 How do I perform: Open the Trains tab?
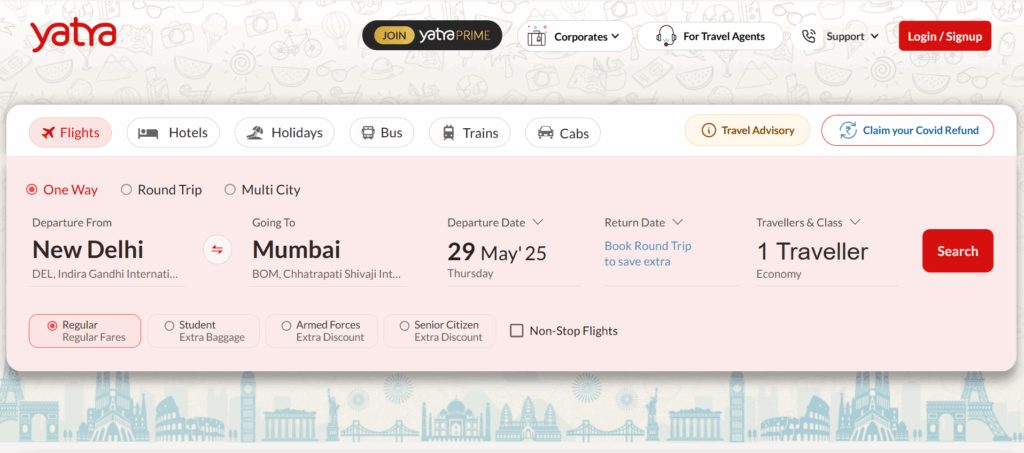(x=469, y=133)
